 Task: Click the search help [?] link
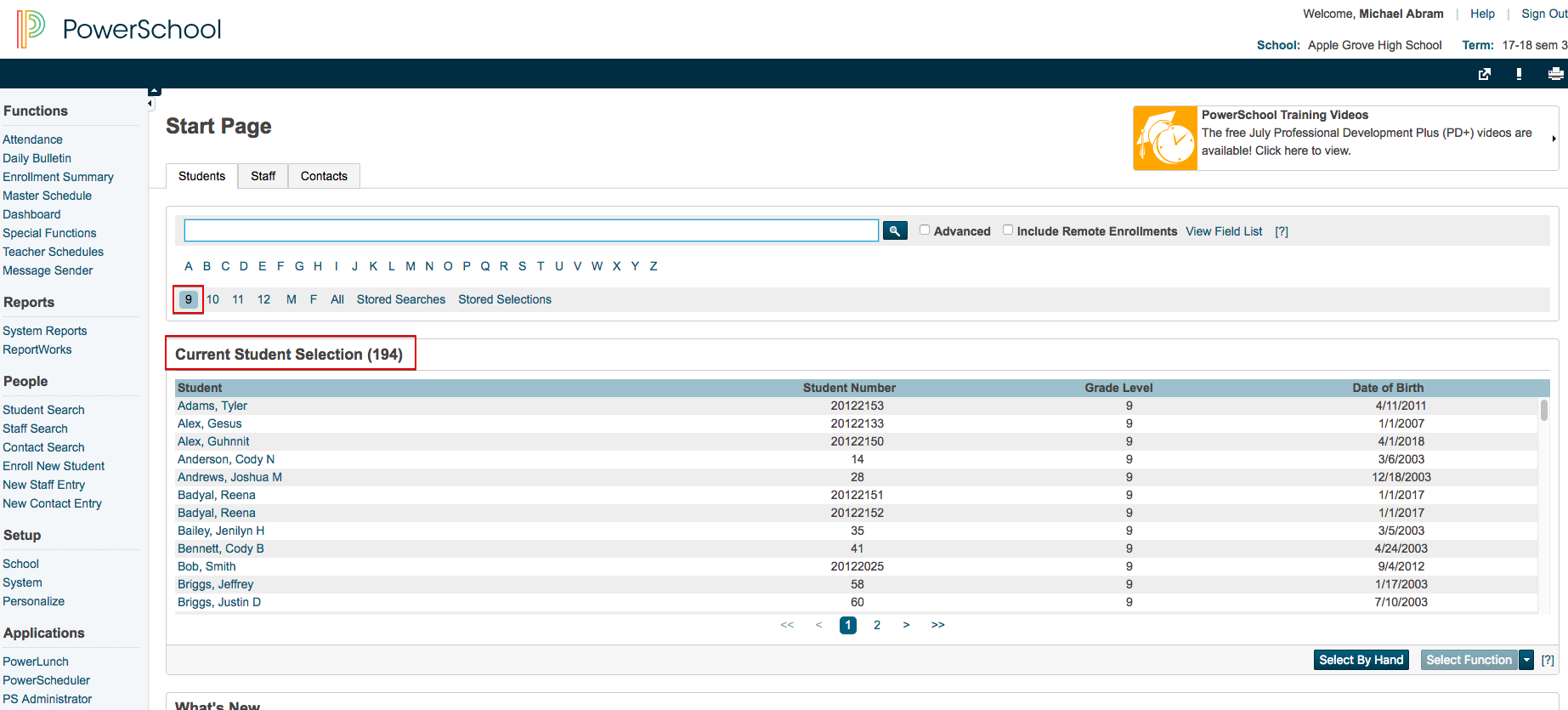click(x=1282, y=231)
